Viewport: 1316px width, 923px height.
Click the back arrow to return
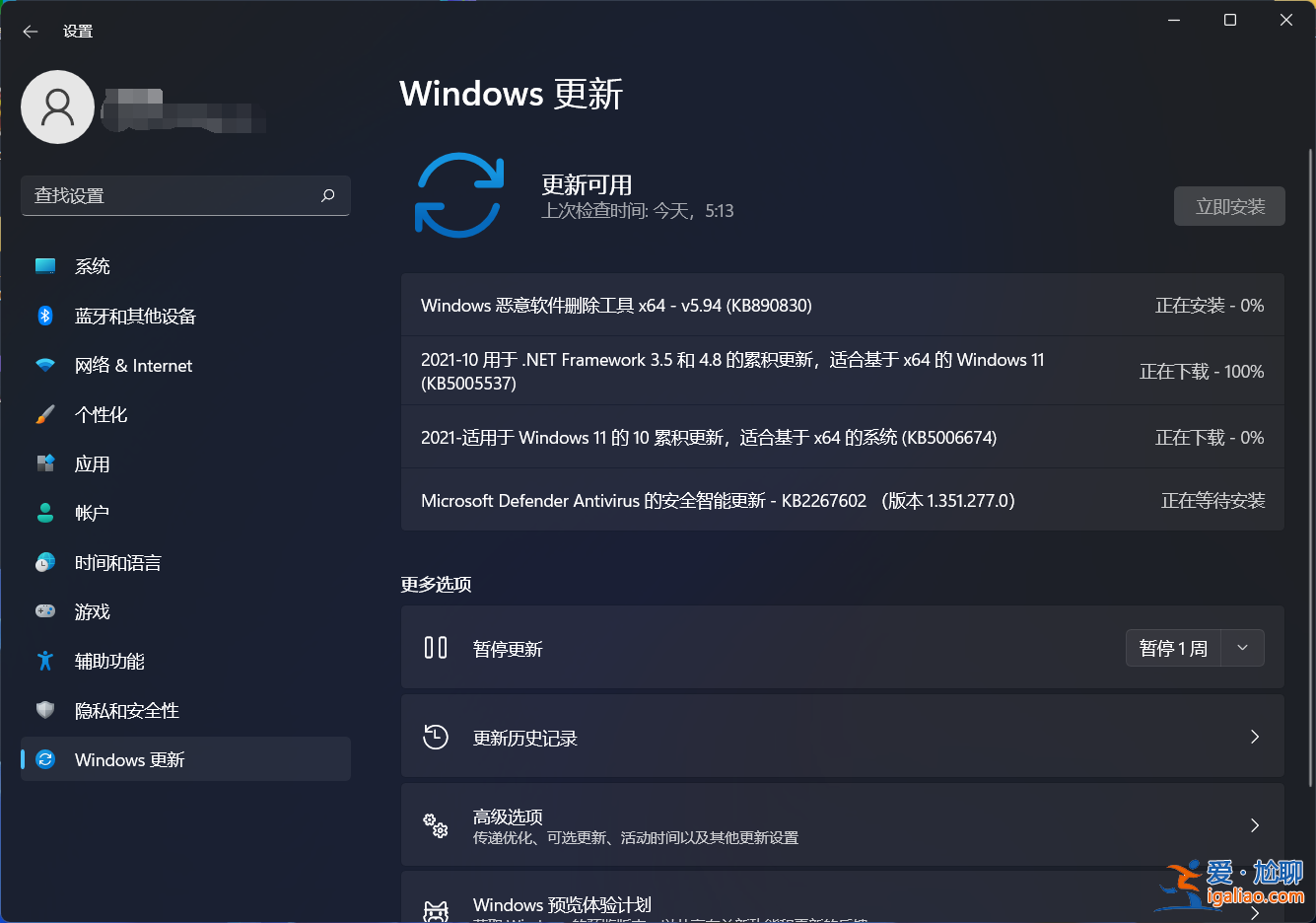point(31,31)
